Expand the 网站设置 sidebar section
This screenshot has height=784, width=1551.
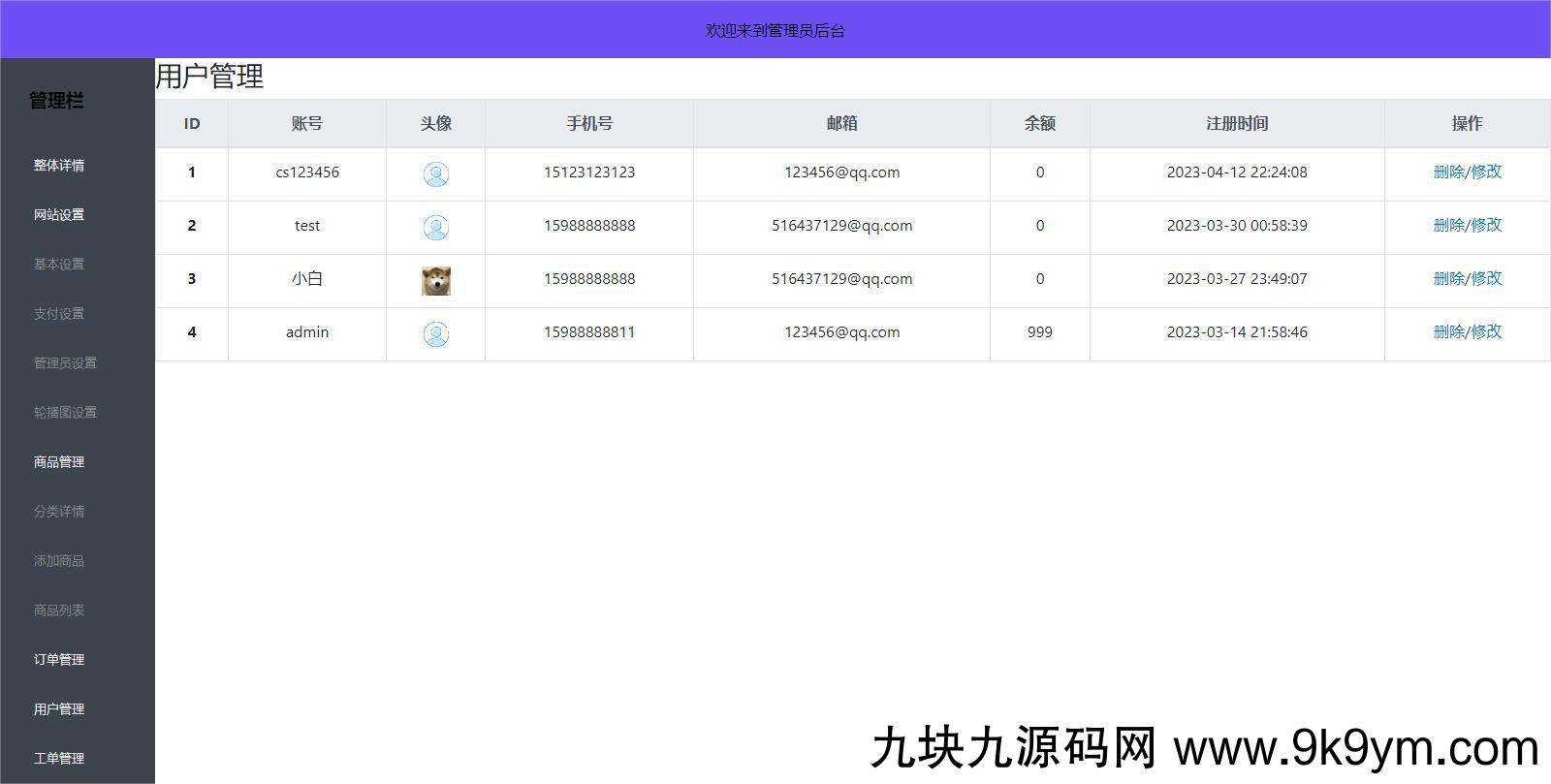(59, 214)
